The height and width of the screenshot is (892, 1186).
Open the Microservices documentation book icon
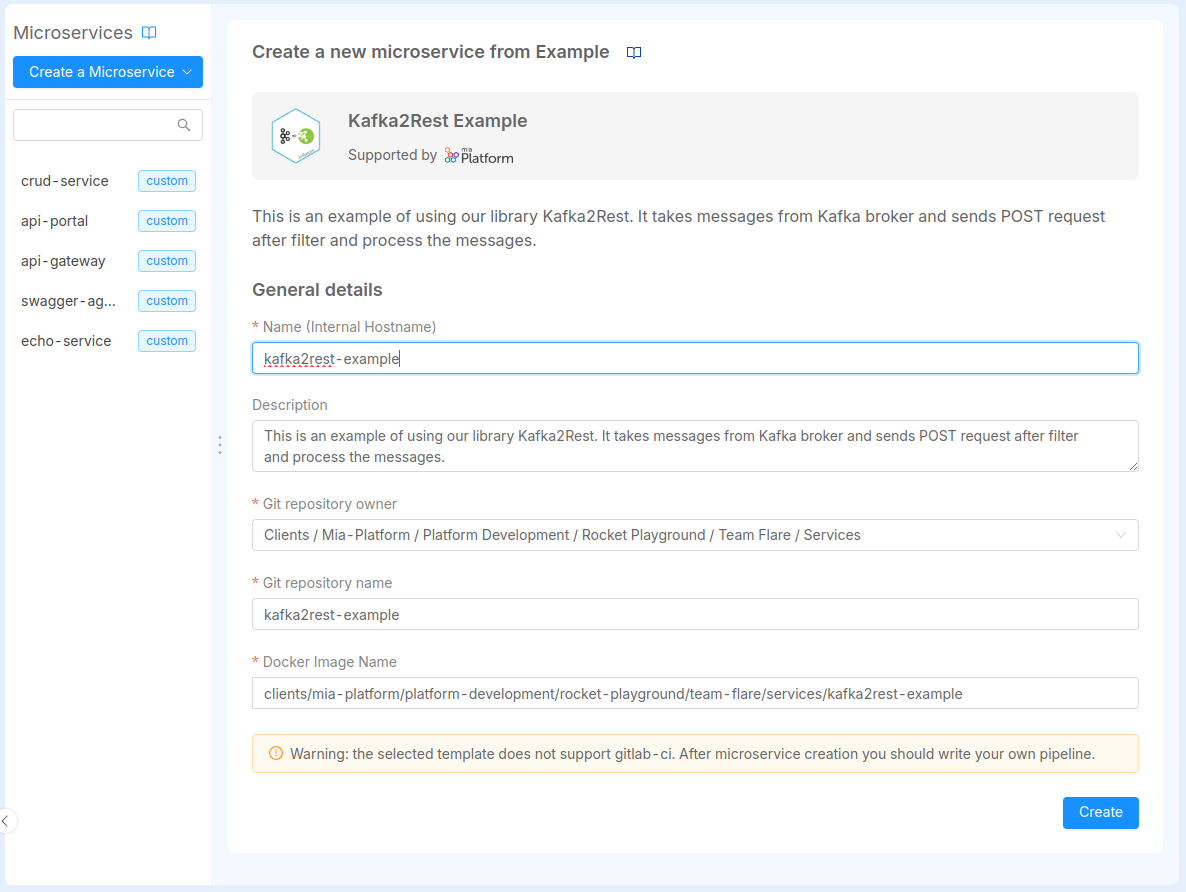149,33
